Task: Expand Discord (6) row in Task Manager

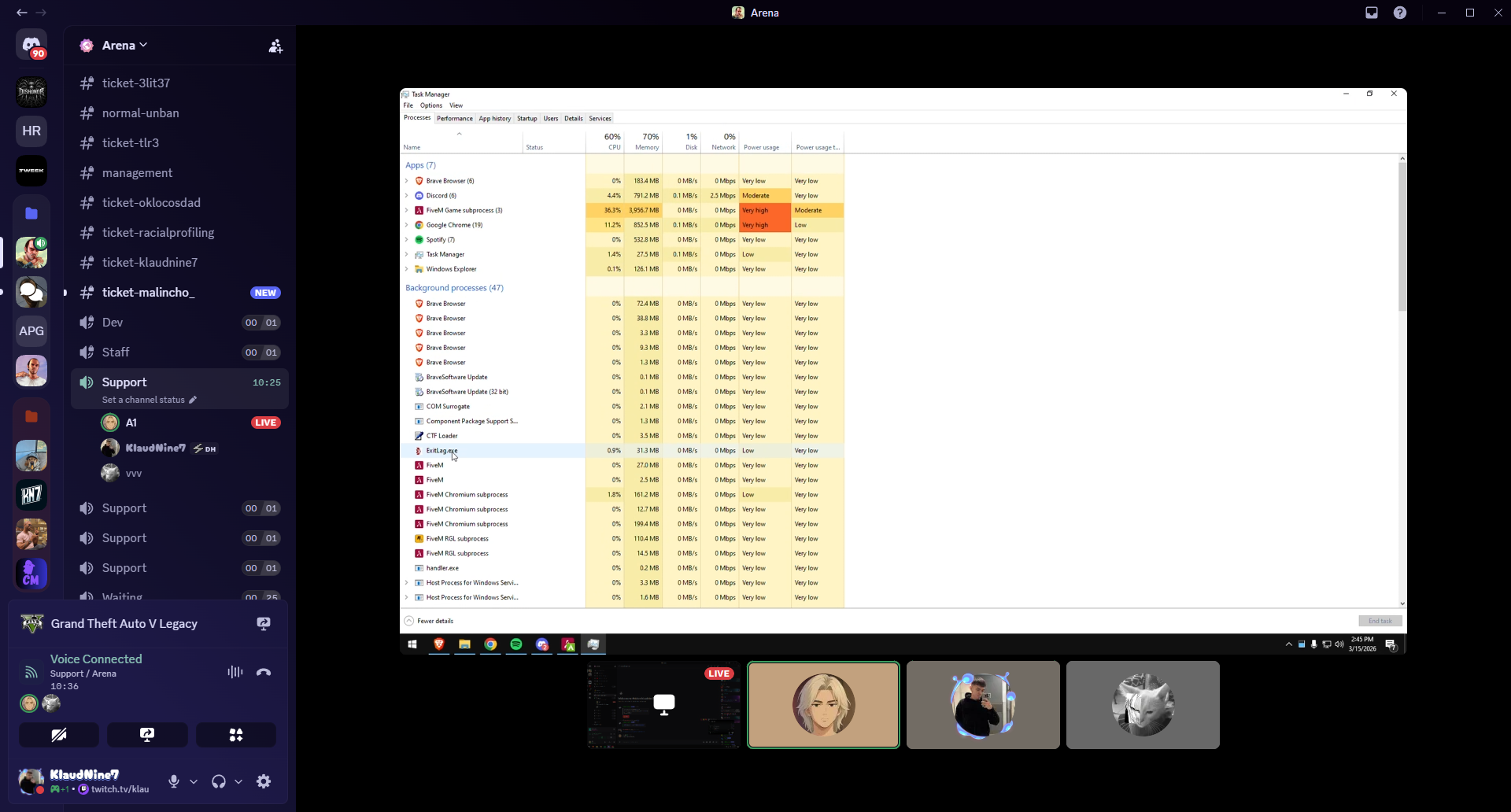Action: pyautogui.click(x=407, y=196)
